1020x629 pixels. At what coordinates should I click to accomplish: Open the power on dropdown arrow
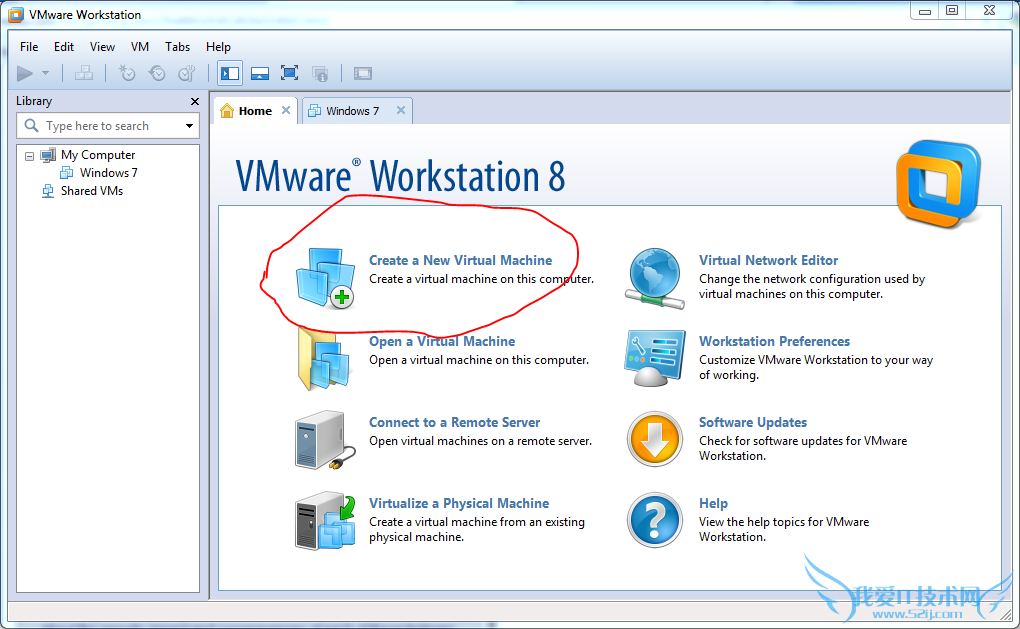[x=45, y=73]
